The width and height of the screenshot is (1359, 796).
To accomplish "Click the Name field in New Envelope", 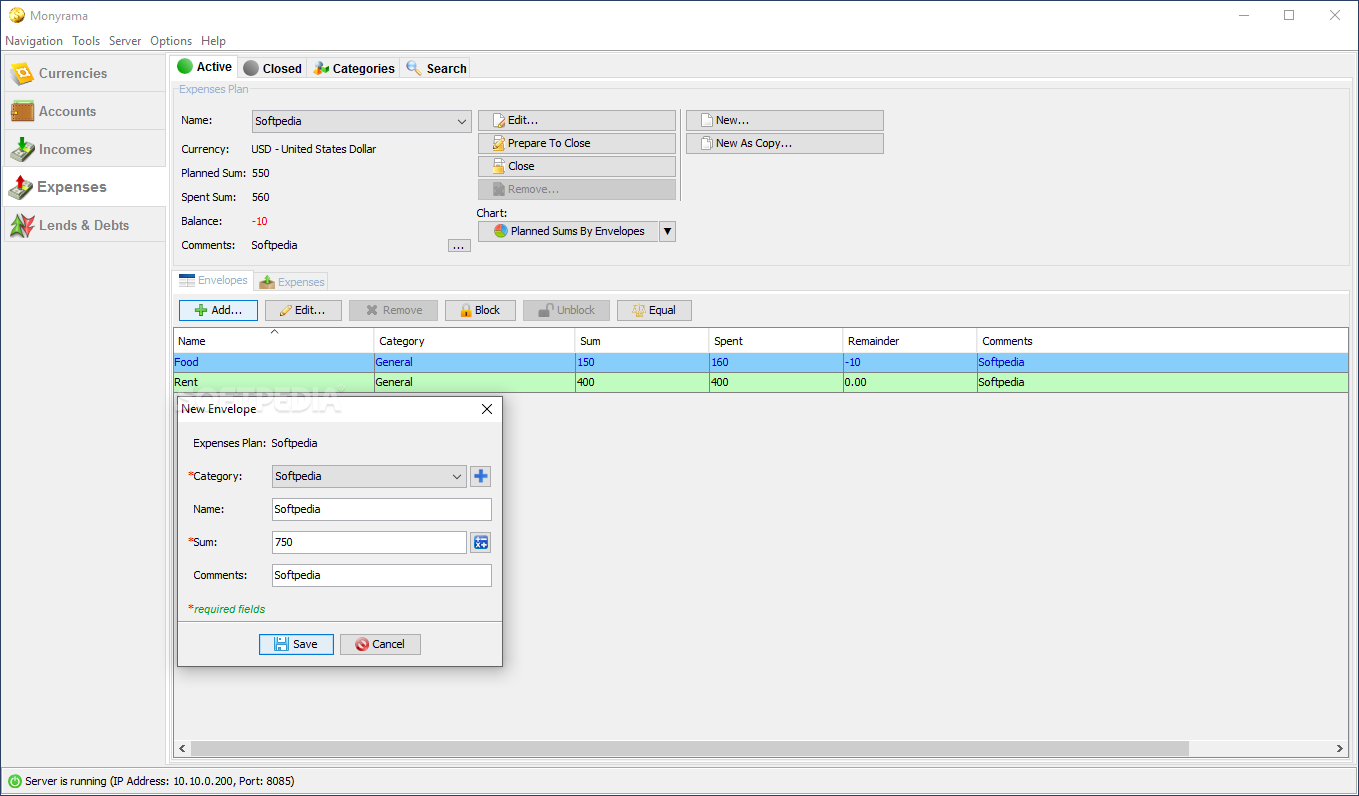I will tap(382, 509).
